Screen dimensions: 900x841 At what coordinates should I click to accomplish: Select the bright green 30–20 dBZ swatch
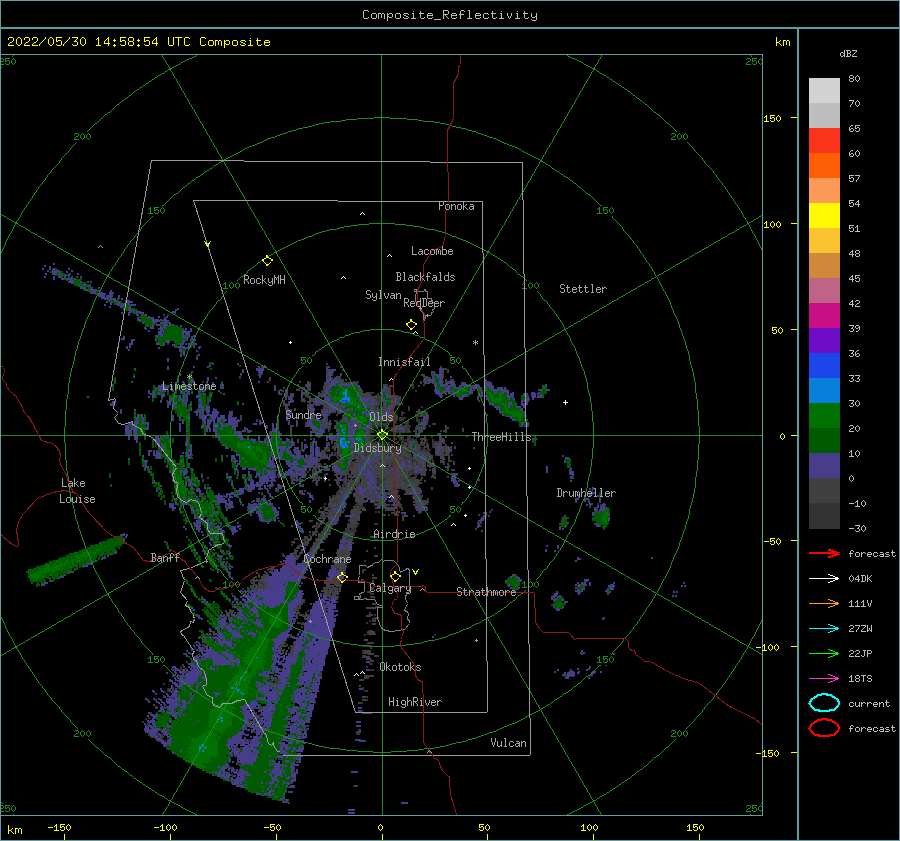pyautogui.click(x=824, y=416)
